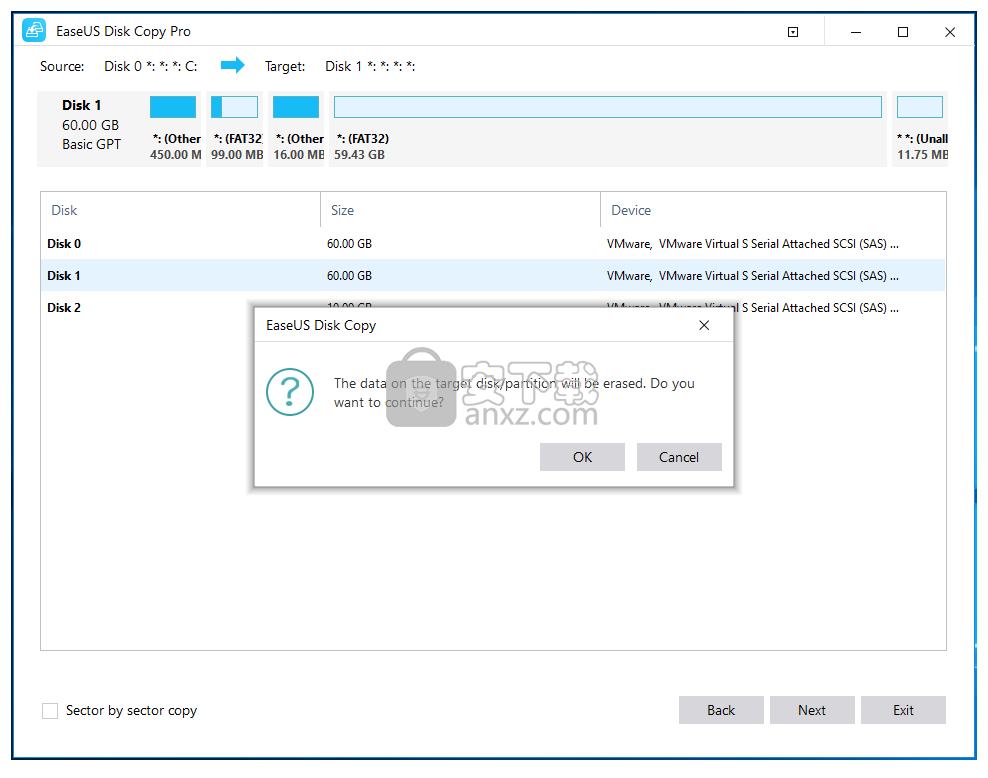Go to previous step with Back

pos(721,710)
